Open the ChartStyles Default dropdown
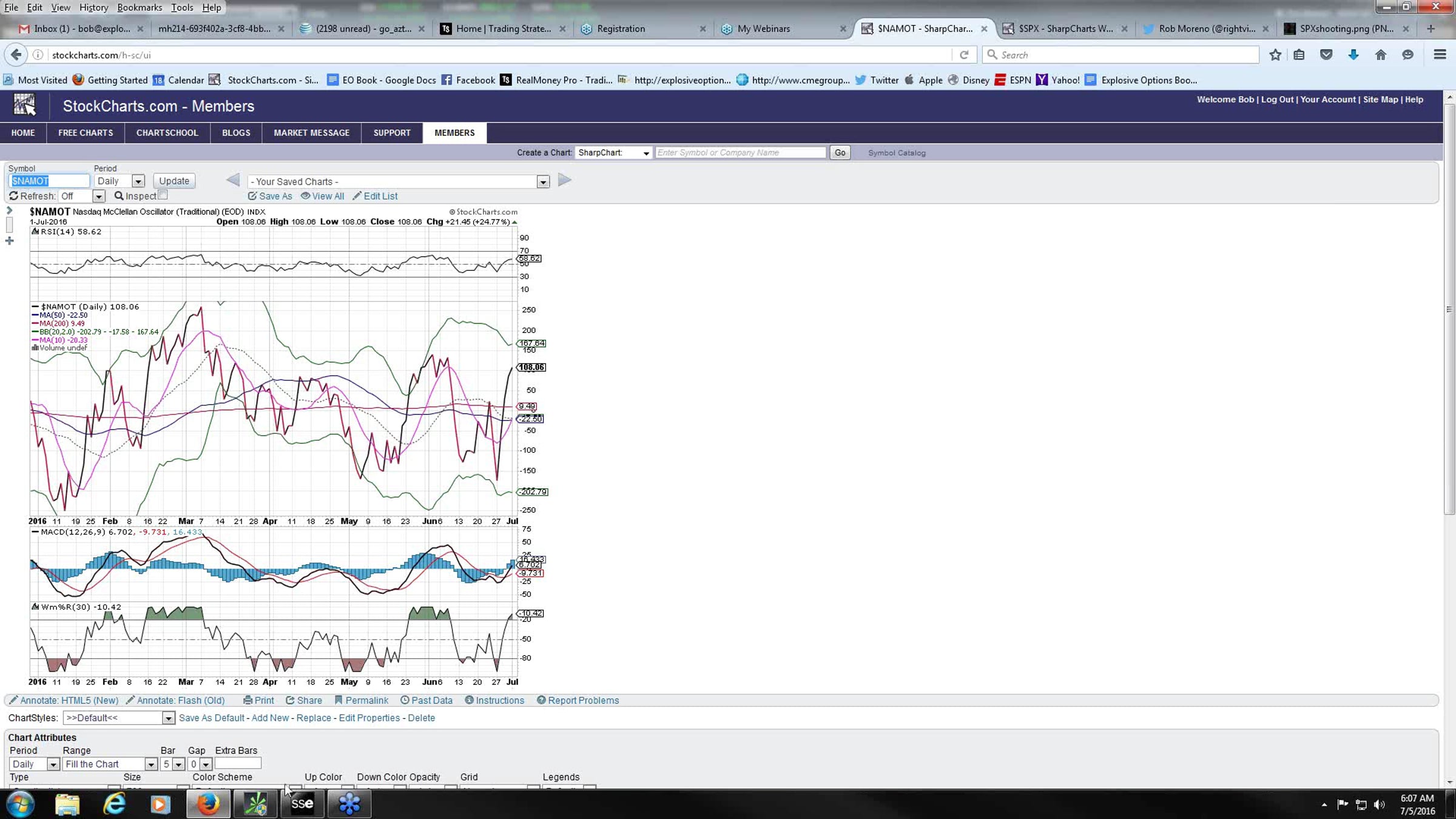 tap(168, 718)
